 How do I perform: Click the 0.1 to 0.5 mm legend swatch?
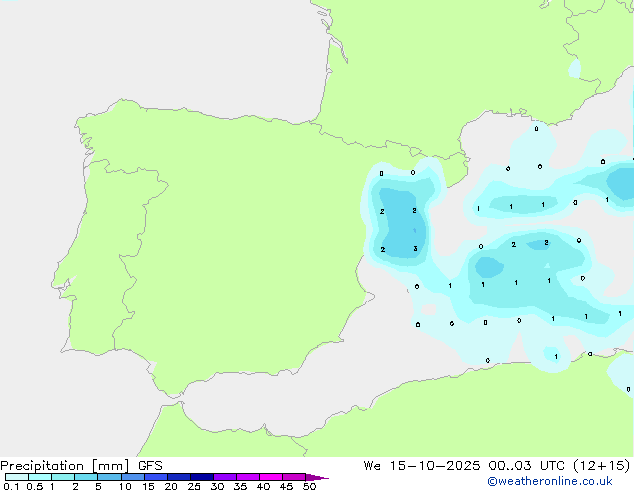[17, 477]
